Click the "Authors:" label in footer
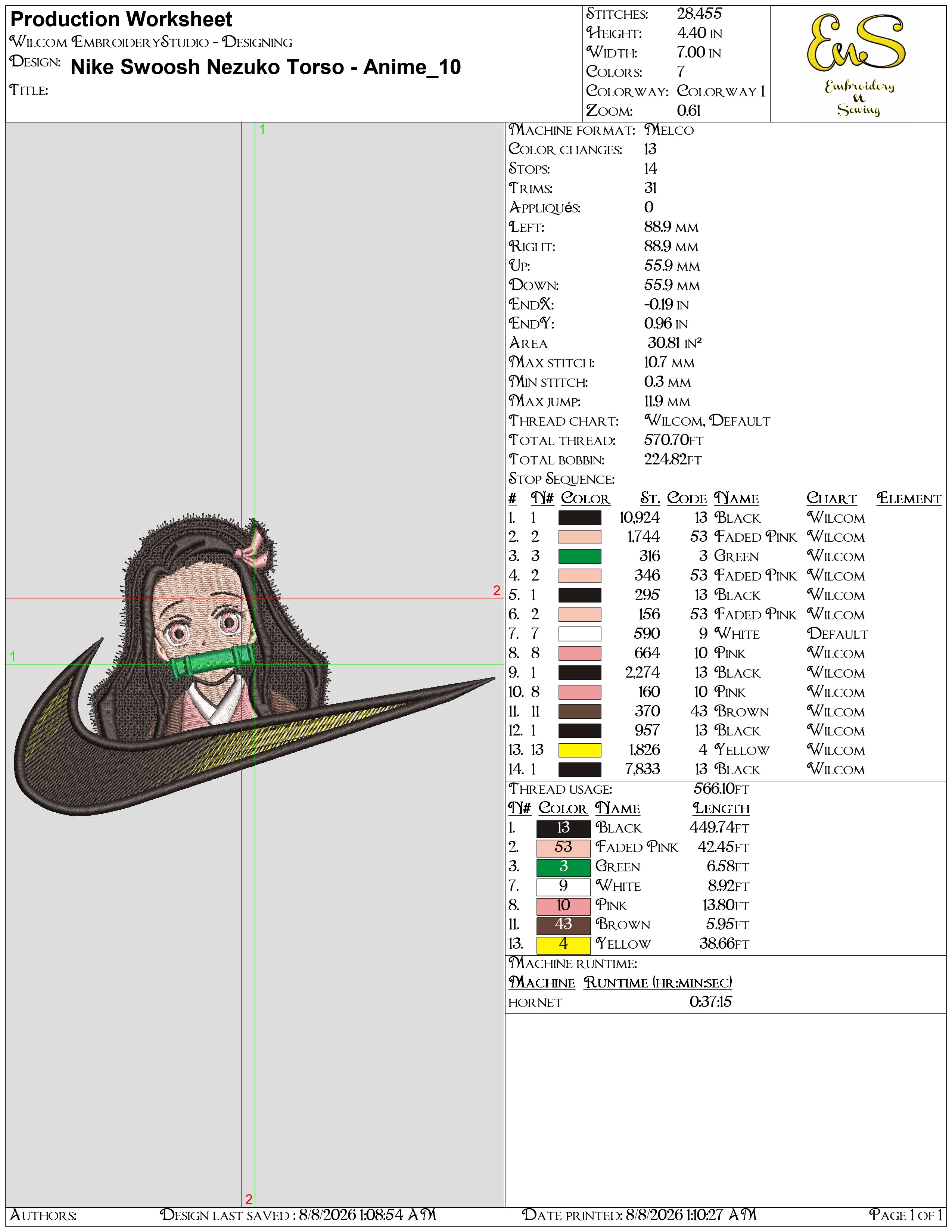 pos(43,1215)
